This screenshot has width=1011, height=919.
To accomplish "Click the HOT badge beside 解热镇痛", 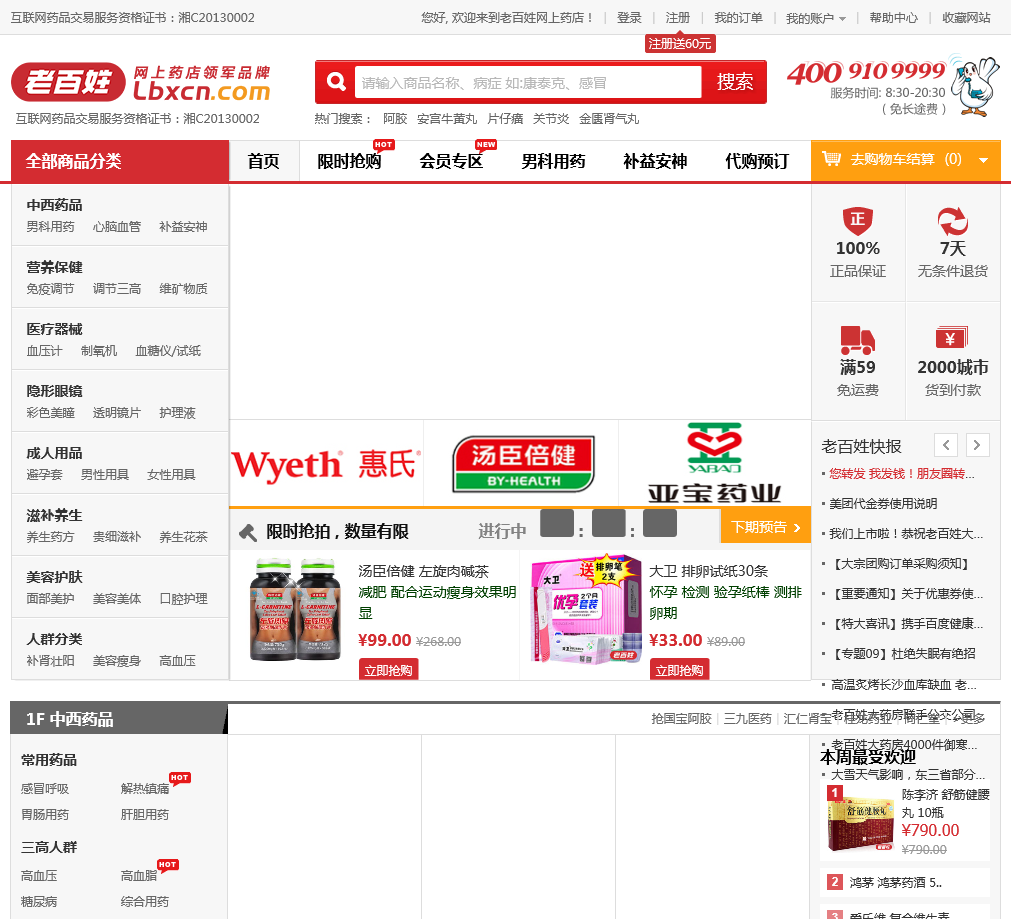I will (x=180, y=778).
